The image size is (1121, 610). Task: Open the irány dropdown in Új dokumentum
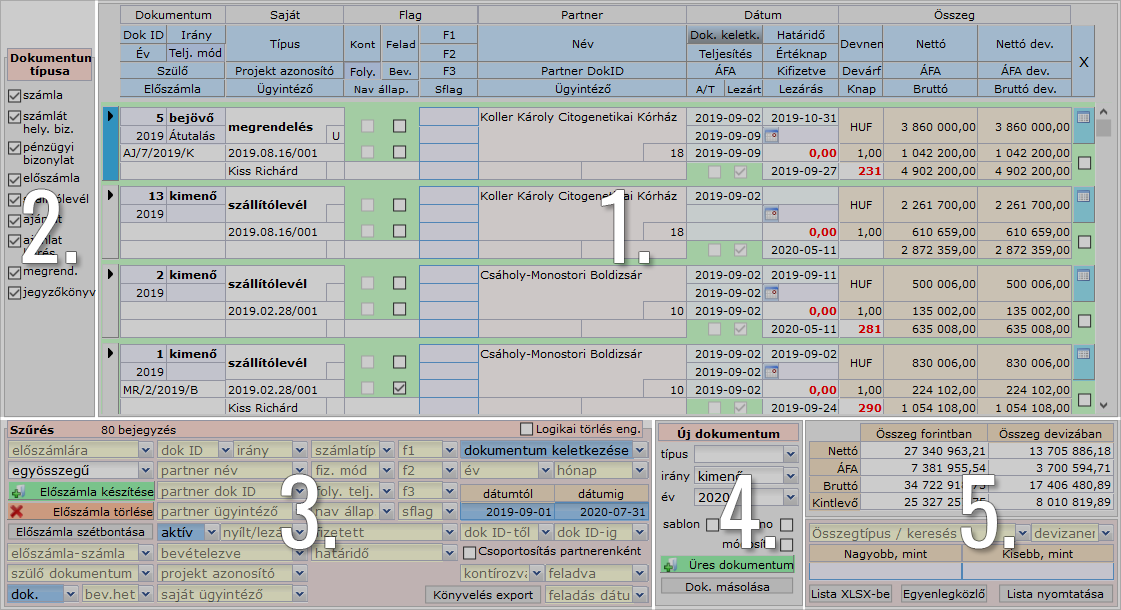click(x=791, y=476)
